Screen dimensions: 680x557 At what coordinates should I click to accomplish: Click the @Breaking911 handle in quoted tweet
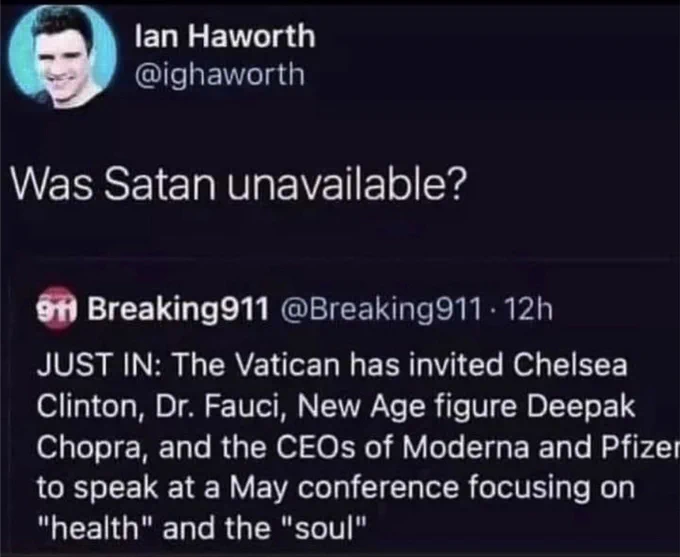[x=381, y=309]
